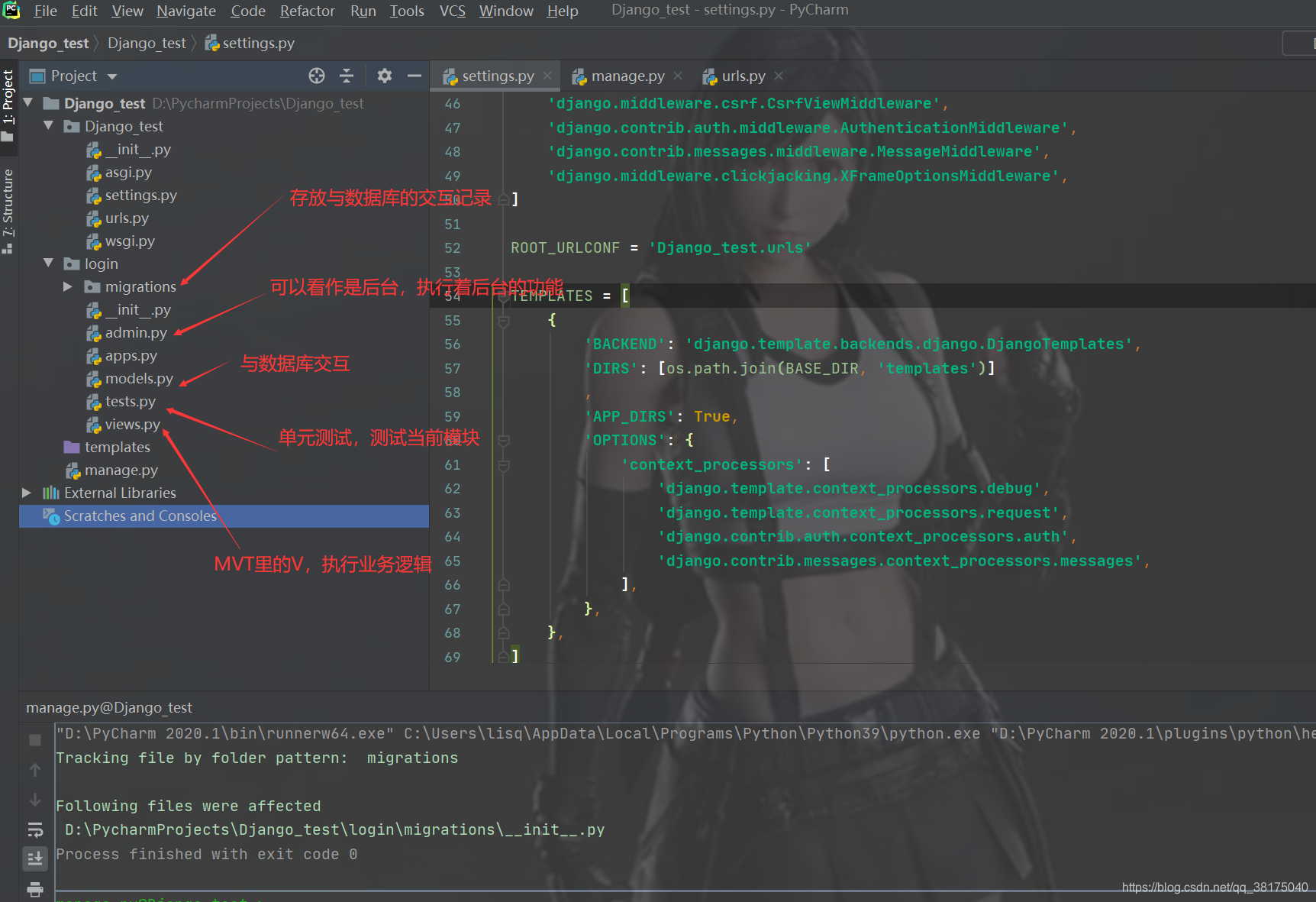Click the down arrow icon in console

35,800
